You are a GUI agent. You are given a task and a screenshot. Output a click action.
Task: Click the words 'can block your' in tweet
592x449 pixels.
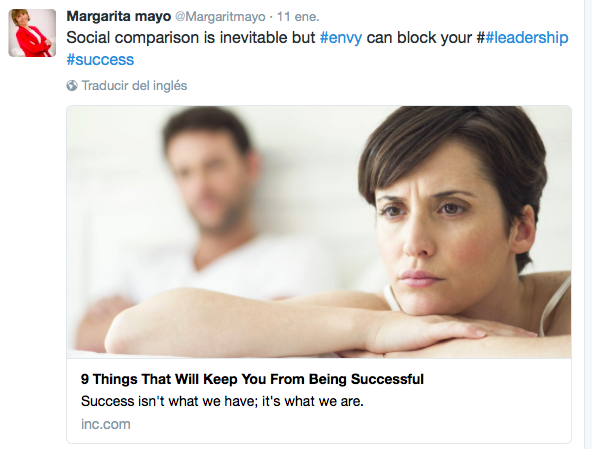(419, 38)
